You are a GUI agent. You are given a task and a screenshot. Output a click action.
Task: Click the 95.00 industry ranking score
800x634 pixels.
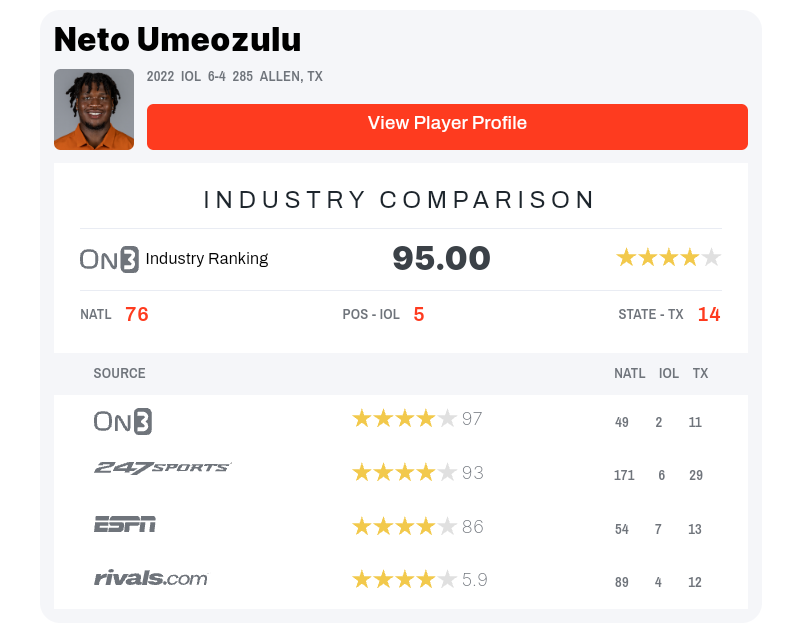click(441, 259)
